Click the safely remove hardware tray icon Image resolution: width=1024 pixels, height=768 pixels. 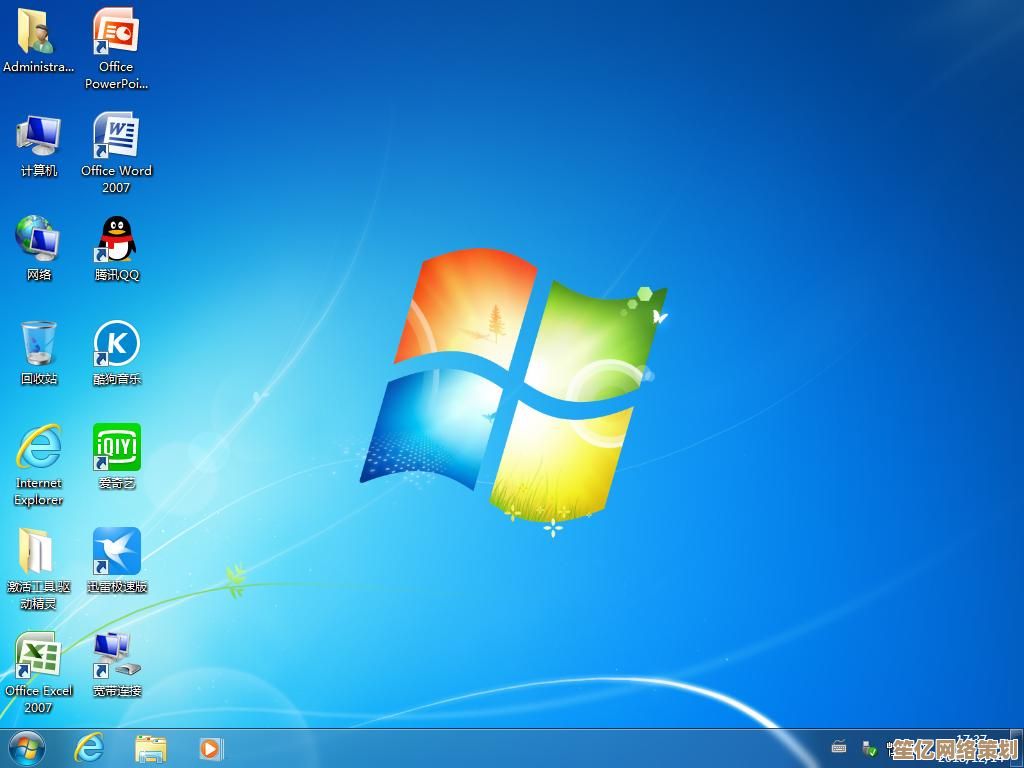click(x=869, y=748)
